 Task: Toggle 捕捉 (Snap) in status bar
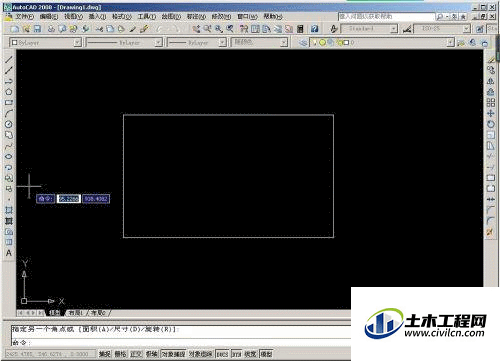click(x=104, y=354)
